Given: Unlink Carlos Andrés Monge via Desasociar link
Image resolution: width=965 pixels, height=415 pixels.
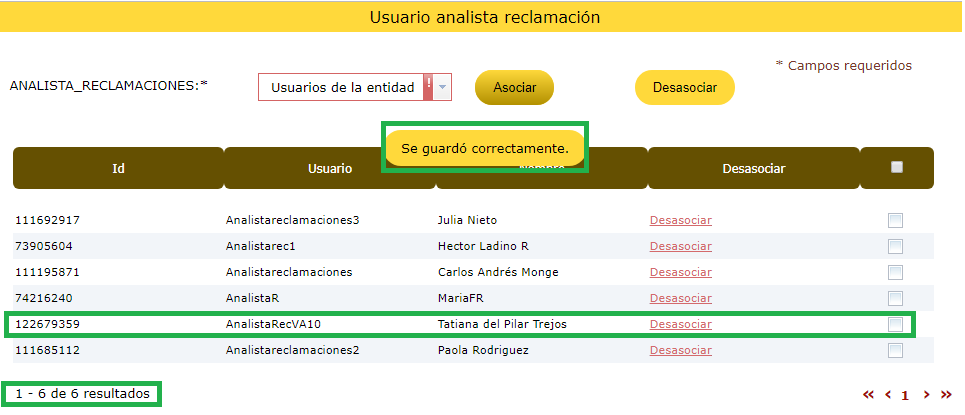Looking at the screenshot, I should click(x=681, y=272).
